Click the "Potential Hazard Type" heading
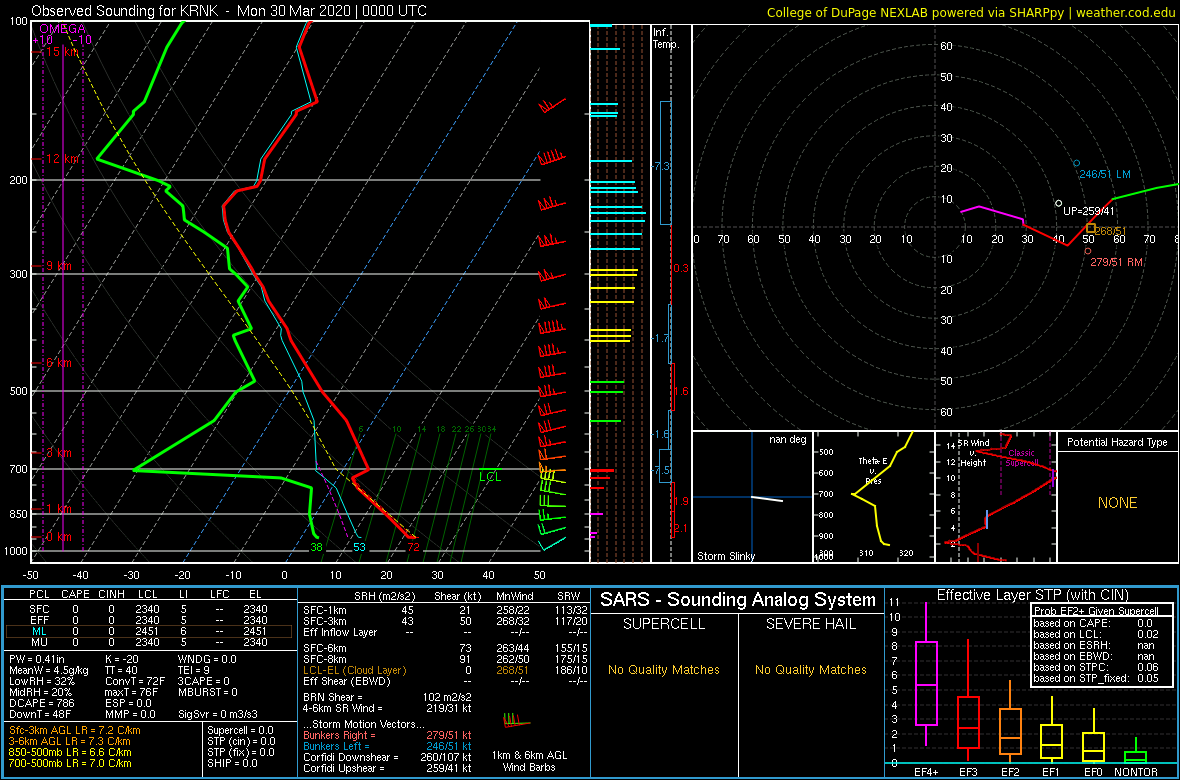The width and height of the screenshot is (1180, 780). click(x=1117, y=442)
